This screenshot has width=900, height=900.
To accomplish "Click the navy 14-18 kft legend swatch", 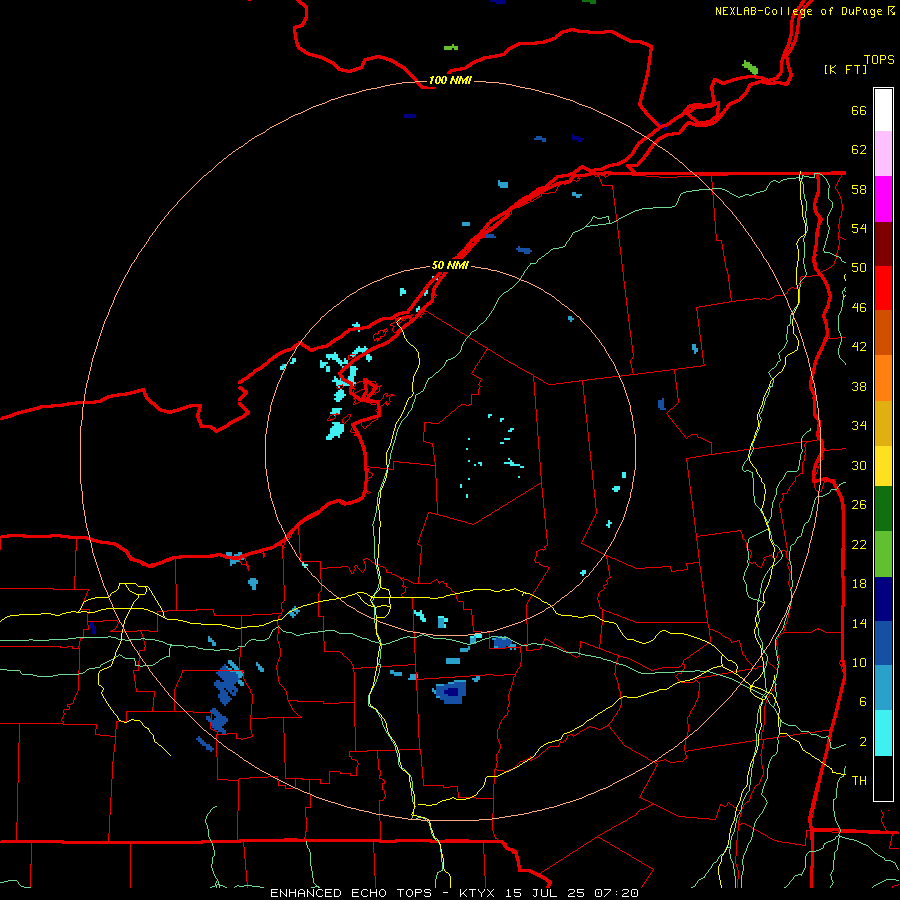I will coord(883,599).
